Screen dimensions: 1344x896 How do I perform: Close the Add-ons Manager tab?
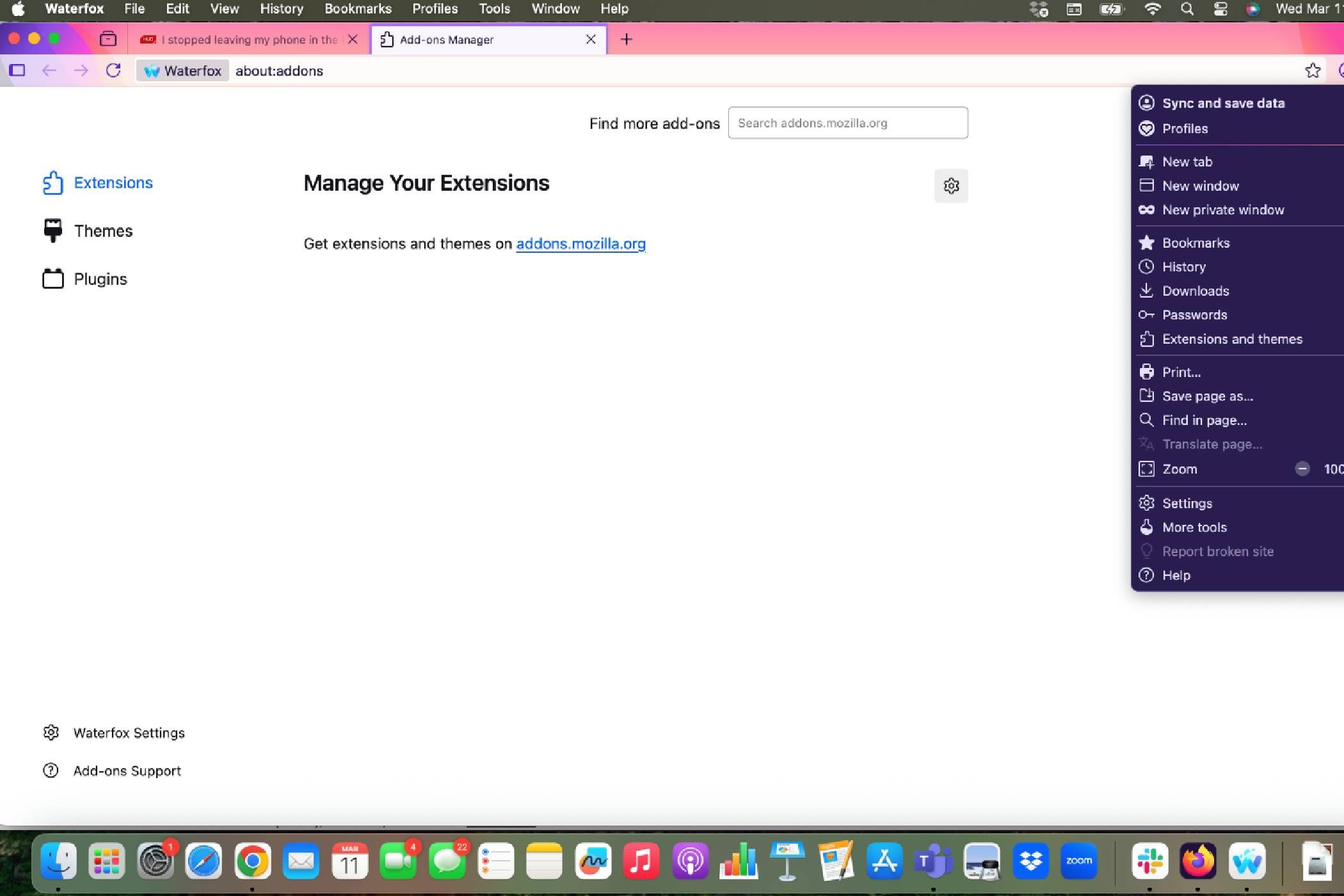[x=591, y=39]
